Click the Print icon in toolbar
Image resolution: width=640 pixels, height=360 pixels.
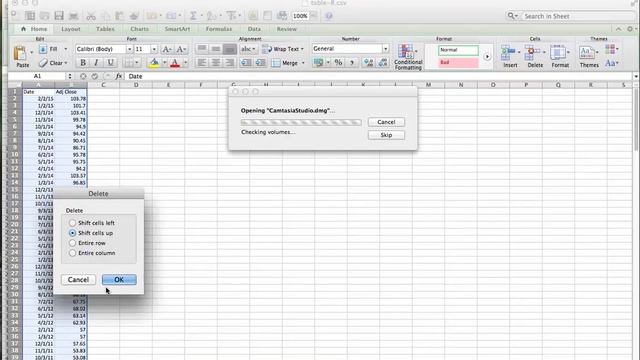[x=73, y=16]
